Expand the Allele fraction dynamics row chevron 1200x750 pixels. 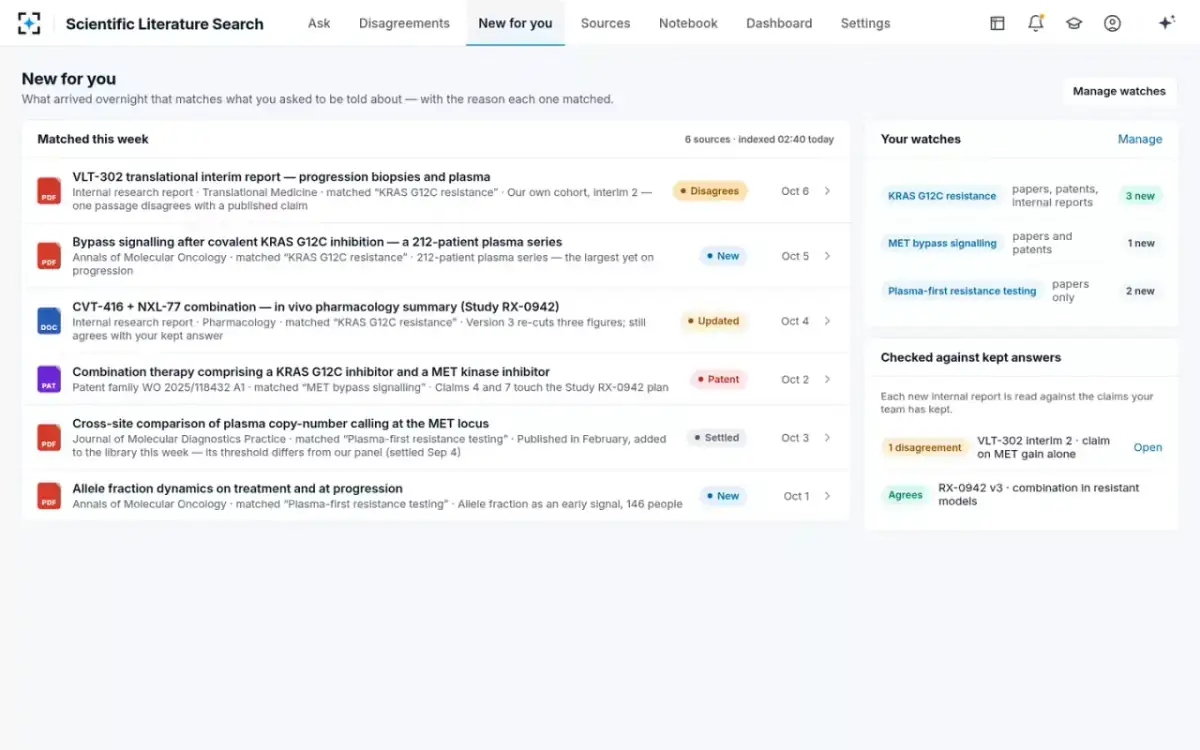[x=827, y=496]
